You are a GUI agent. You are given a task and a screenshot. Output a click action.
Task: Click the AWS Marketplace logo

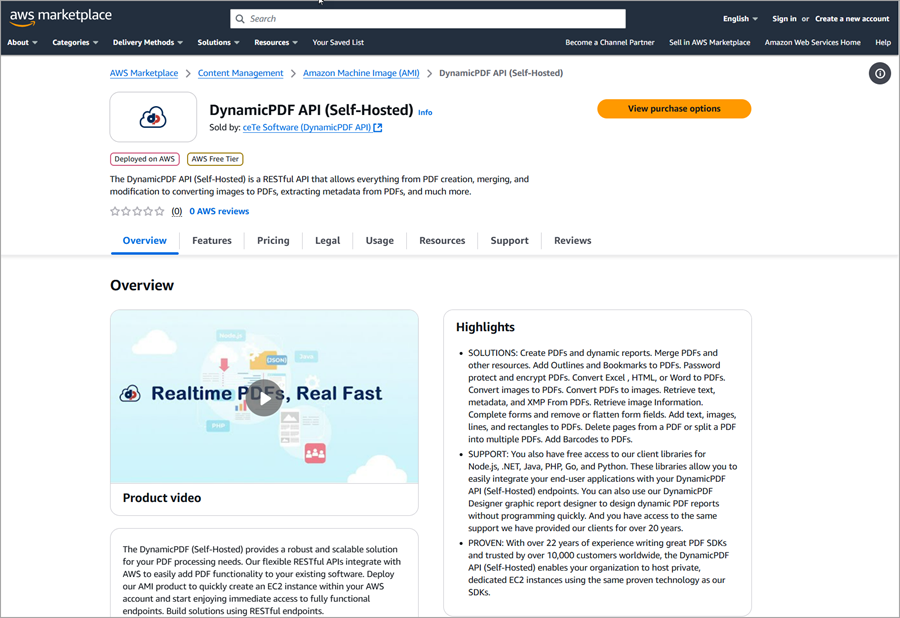click(60, 17)
